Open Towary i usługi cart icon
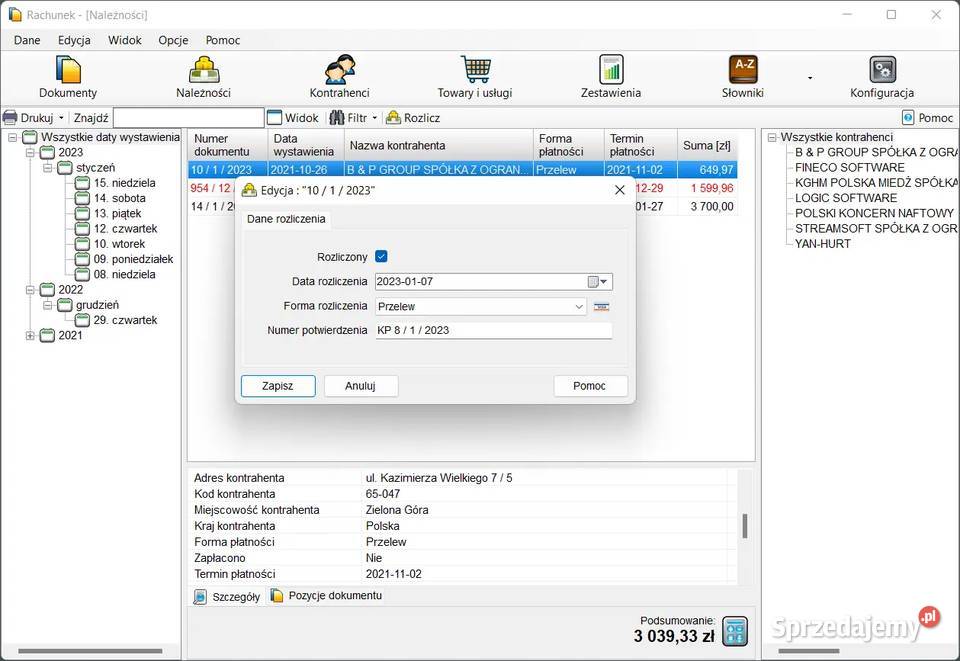The height and width of the screenshot is (661, 960). [475, 70]
